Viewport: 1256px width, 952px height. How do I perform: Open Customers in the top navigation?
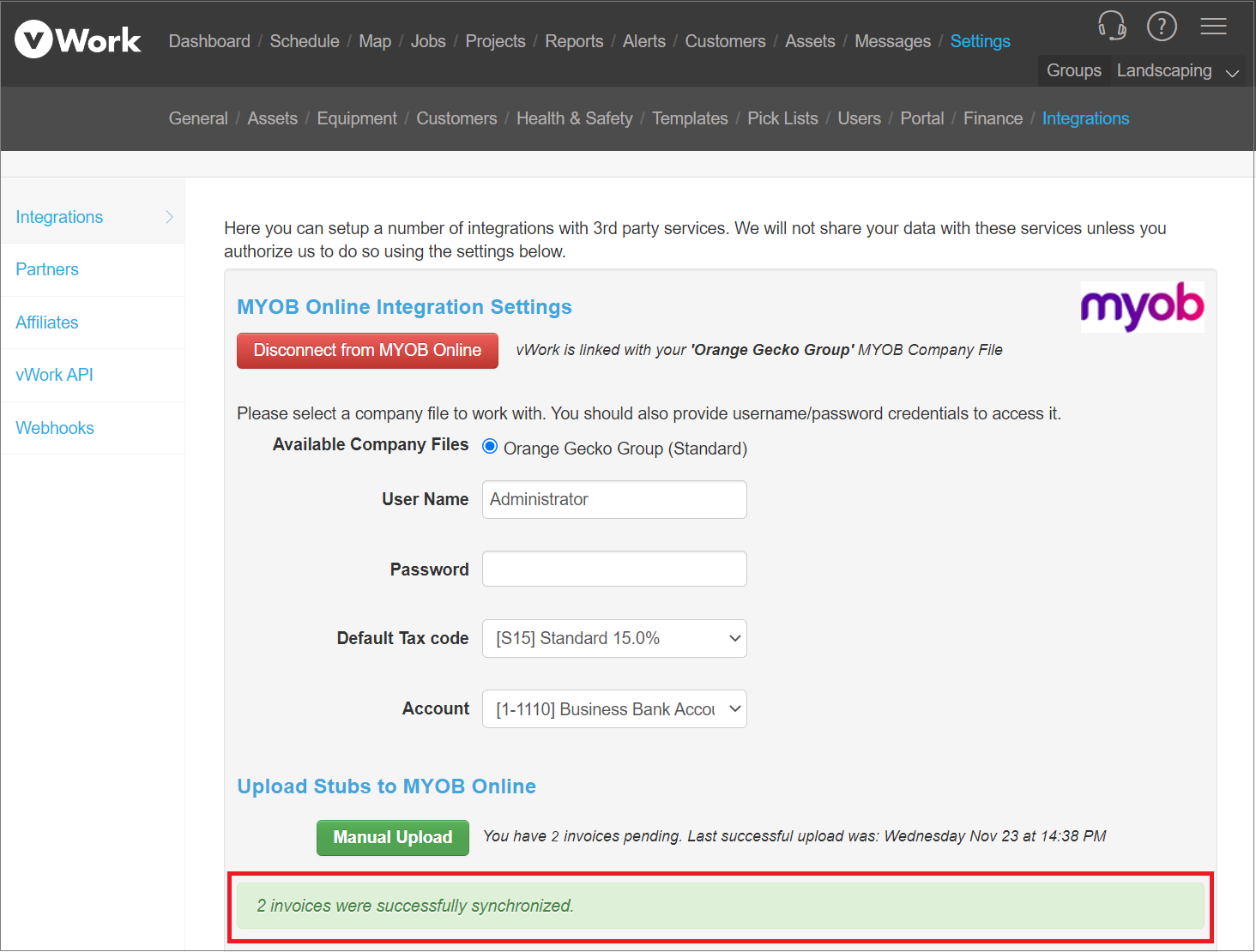(725, 41)
